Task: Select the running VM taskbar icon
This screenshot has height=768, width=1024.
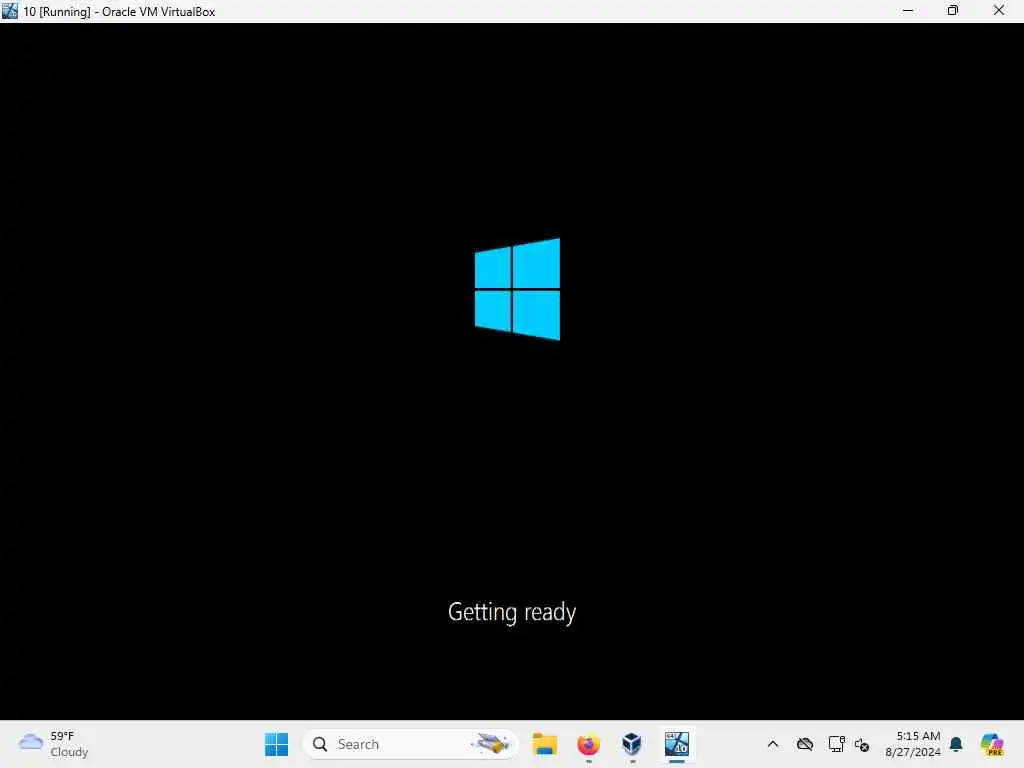Action: click(677, 744)
